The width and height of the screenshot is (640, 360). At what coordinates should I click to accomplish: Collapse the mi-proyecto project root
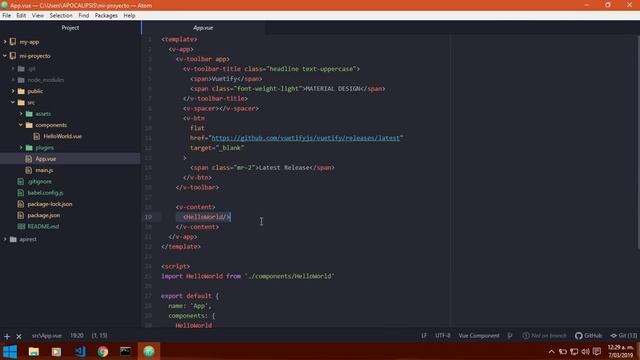(x=5, y=56)
